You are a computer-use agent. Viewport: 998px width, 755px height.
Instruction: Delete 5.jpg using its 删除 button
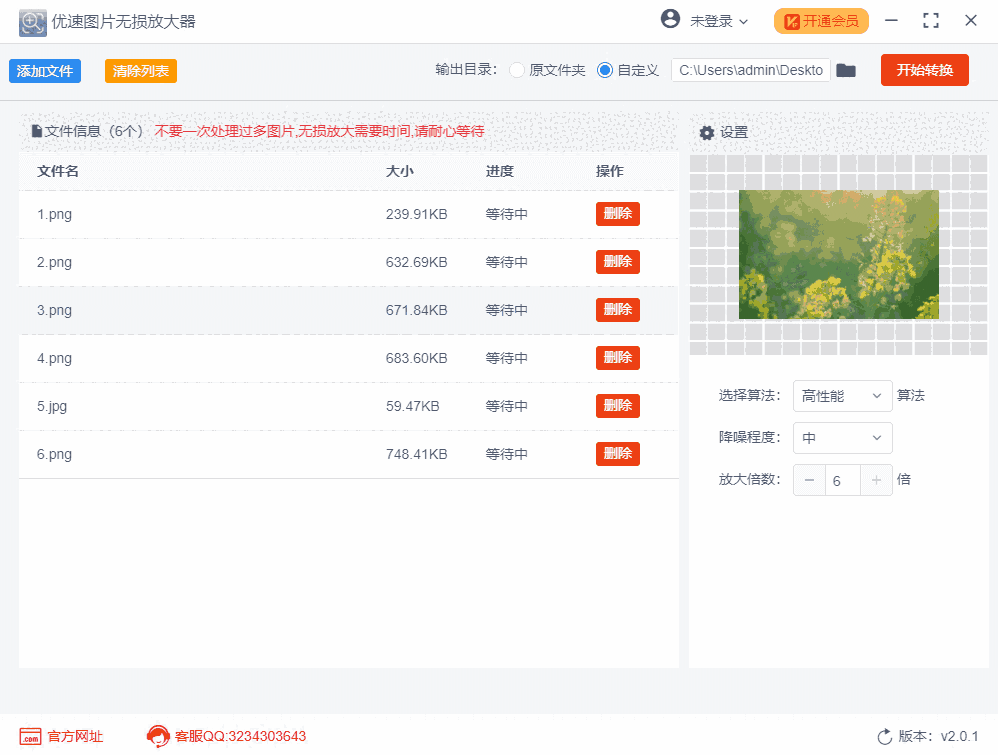(x=617, y=405)
